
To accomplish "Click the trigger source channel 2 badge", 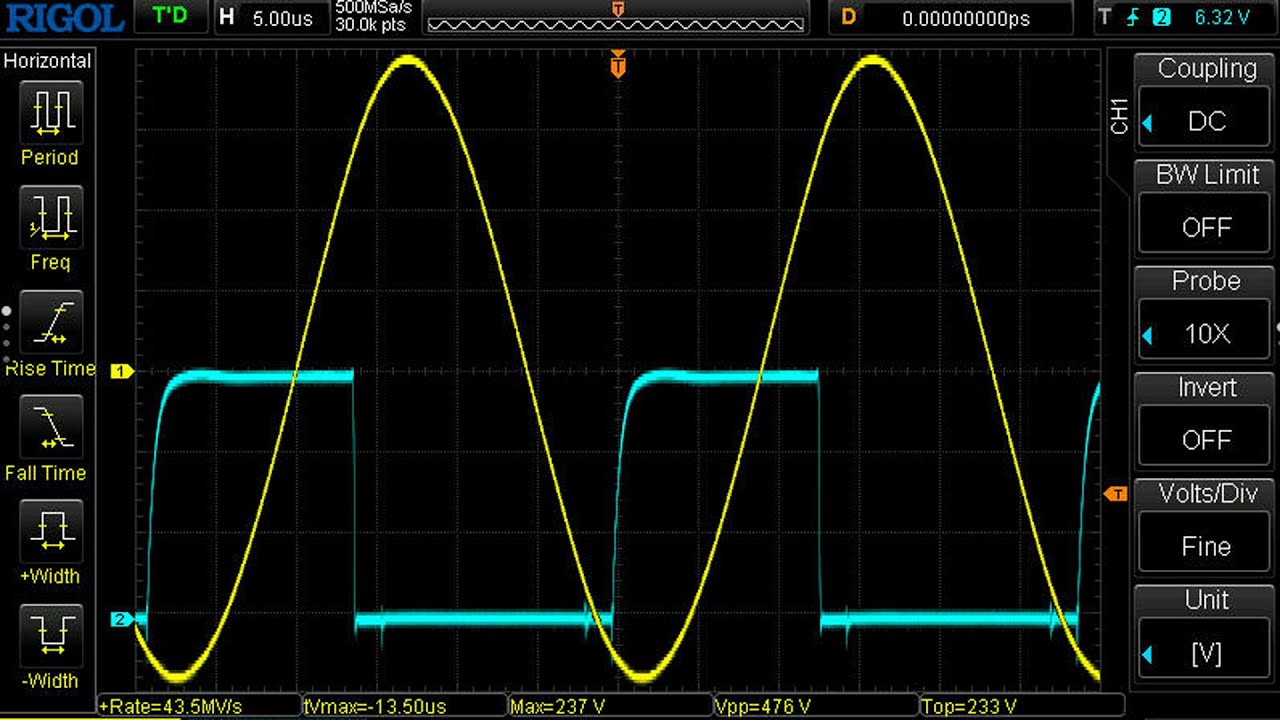I will click(x=1161, y=17).
